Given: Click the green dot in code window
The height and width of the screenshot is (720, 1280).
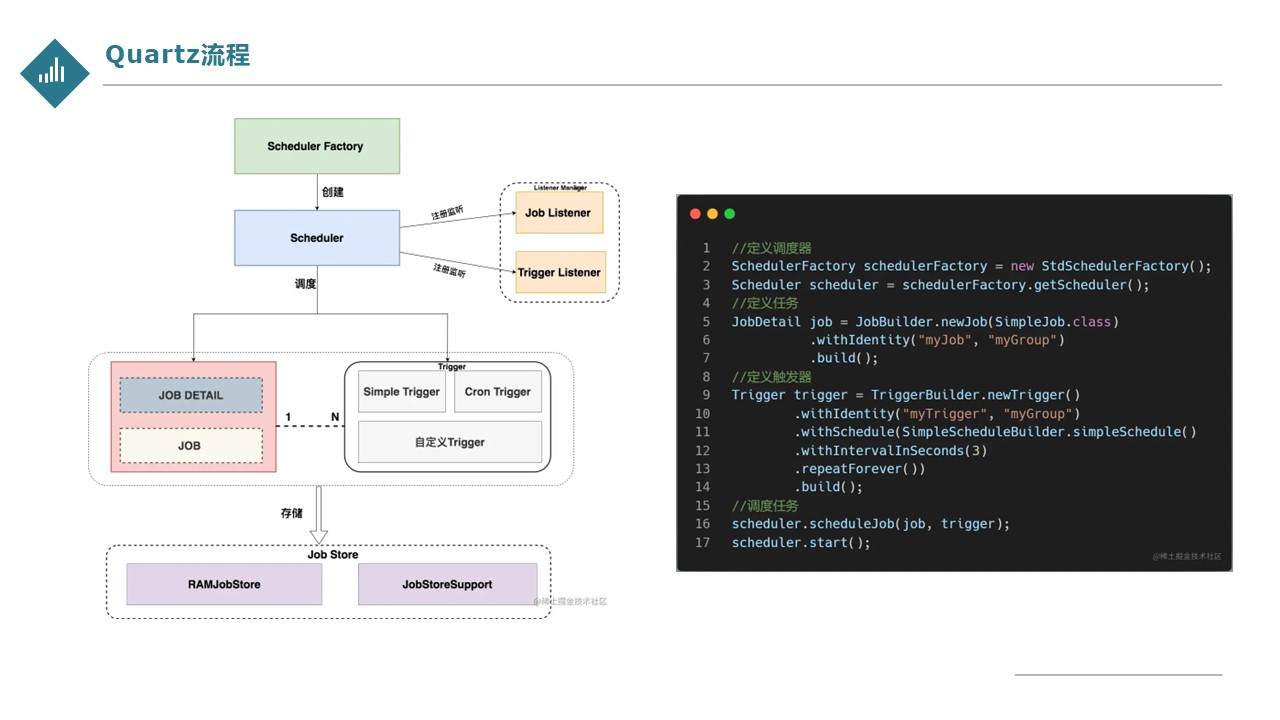Looking at the screenshot, I should (x=730, y=214).
